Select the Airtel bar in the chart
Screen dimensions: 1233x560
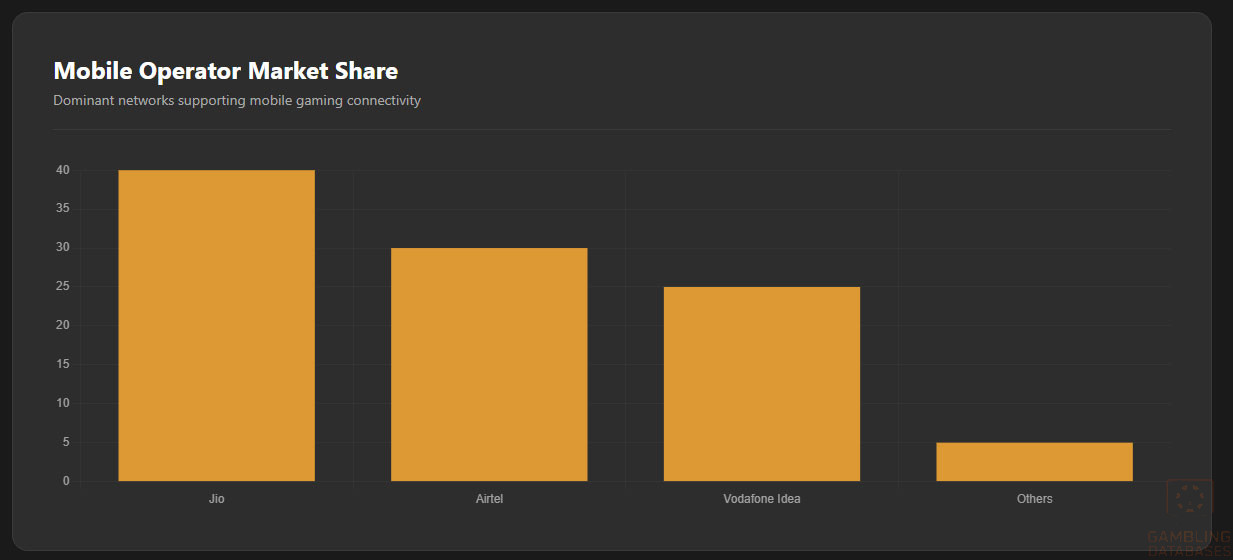click(x=489, y=365)
